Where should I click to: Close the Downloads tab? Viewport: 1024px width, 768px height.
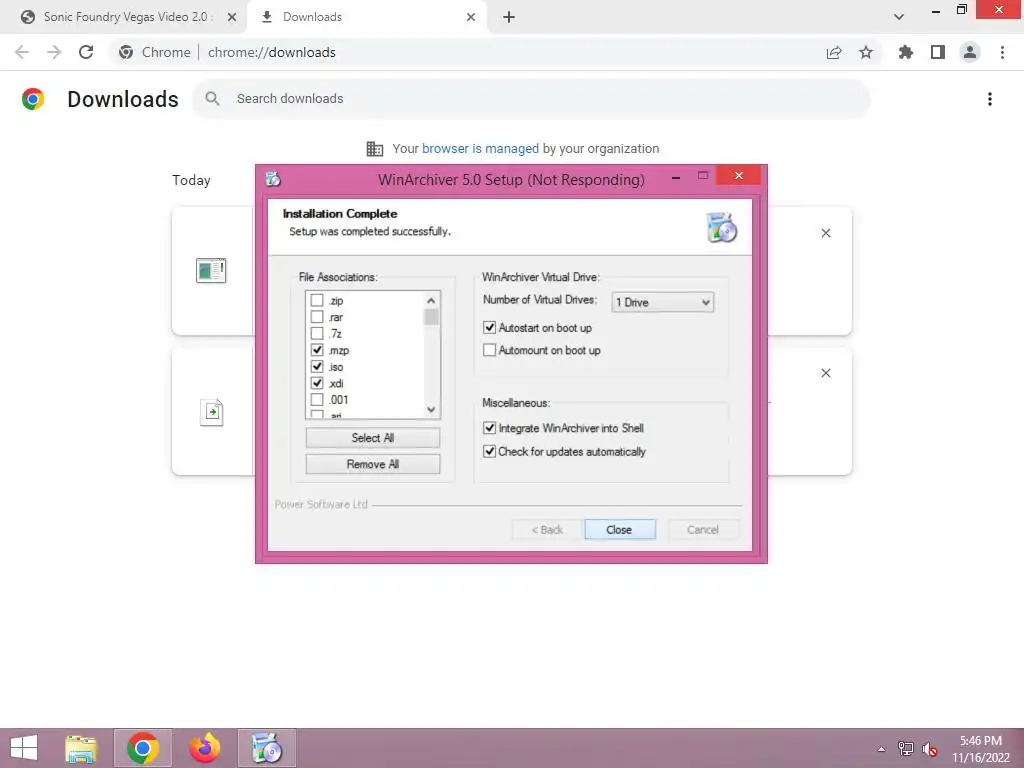(471, 17)
